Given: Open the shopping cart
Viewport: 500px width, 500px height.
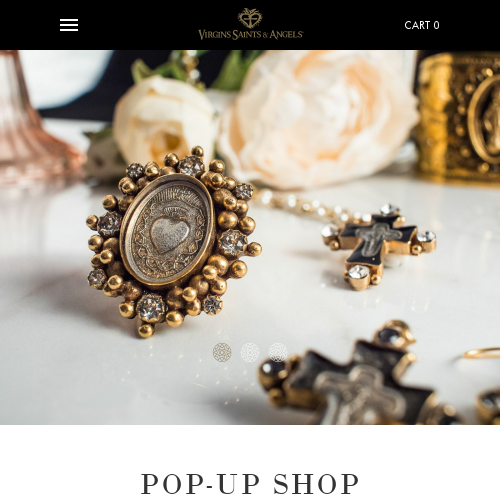Looking at the screenshot, I should (x=422, y=25).
